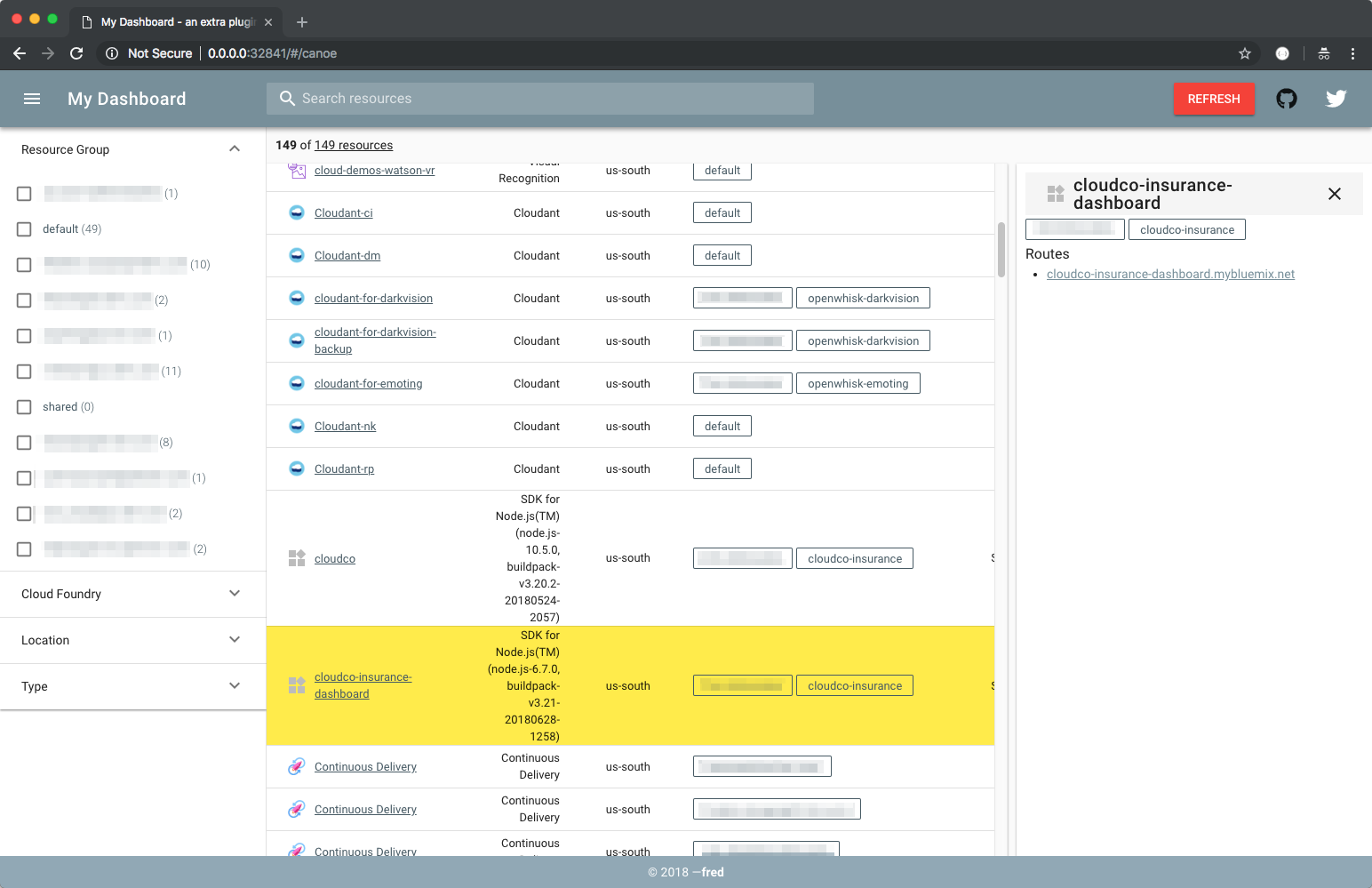1372x888 pixels.
Task: Open the Cloudant-rp resource link
Action: tap(344, 468)
